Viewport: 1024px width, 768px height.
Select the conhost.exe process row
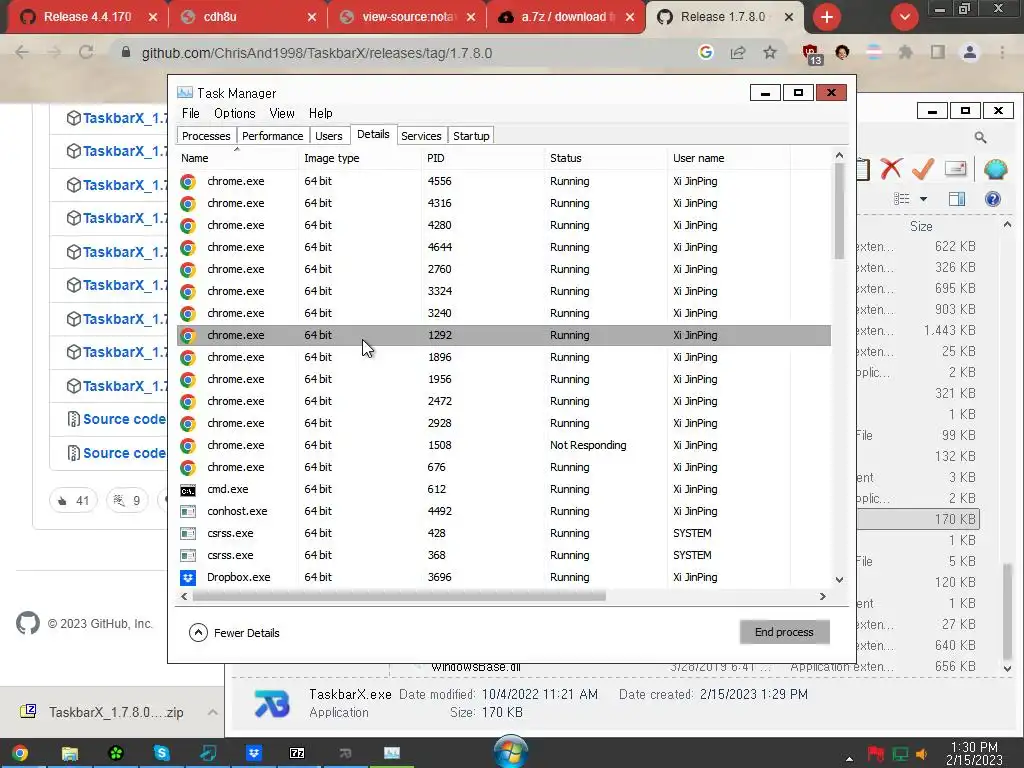(504, 511)
